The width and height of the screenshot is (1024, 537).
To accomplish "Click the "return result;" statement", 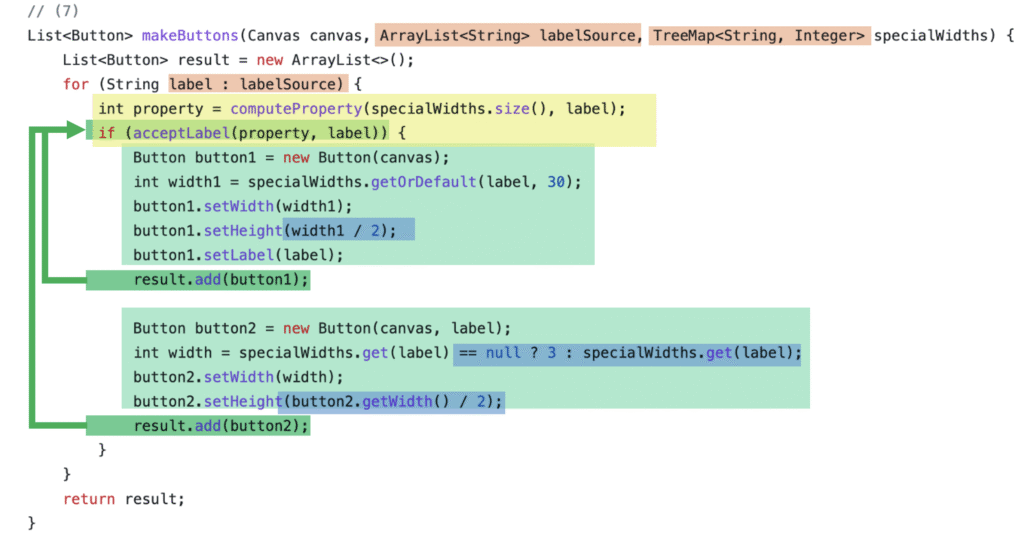I will point(124,498).
